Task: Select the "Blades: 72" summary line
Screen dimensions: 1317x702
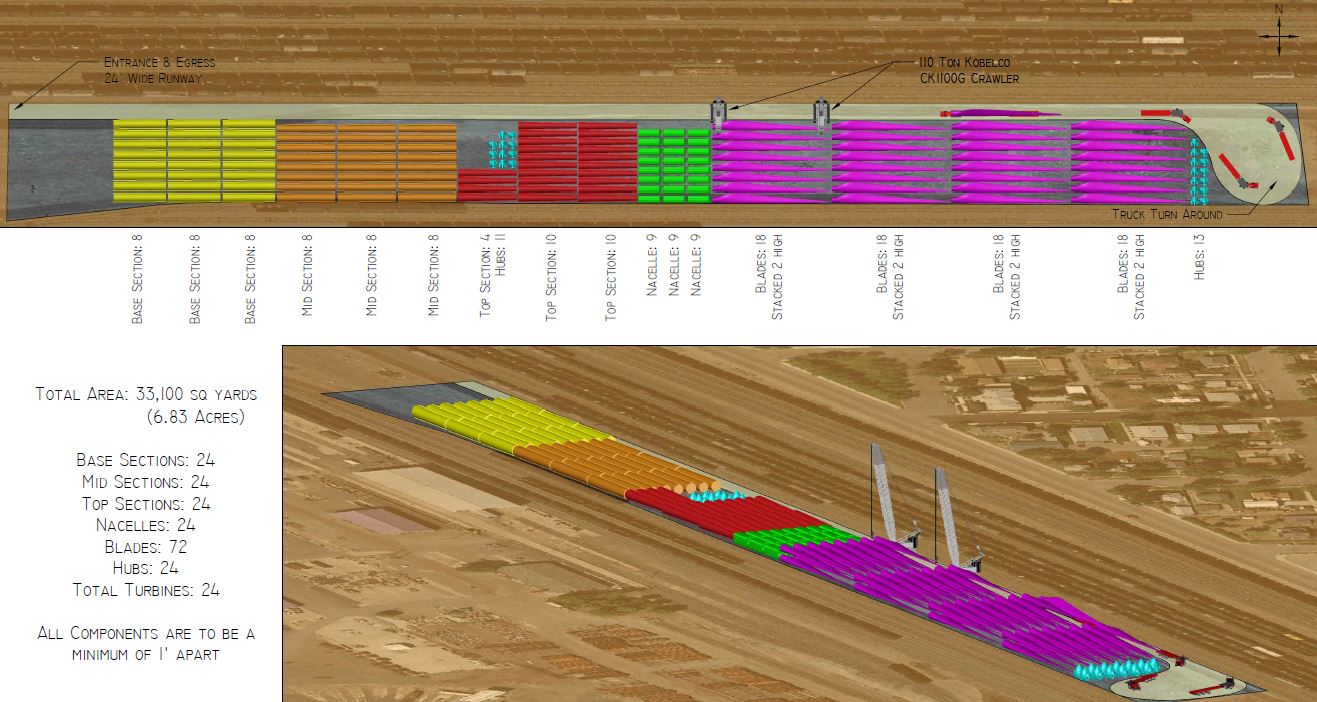Action: click(146, 547)
